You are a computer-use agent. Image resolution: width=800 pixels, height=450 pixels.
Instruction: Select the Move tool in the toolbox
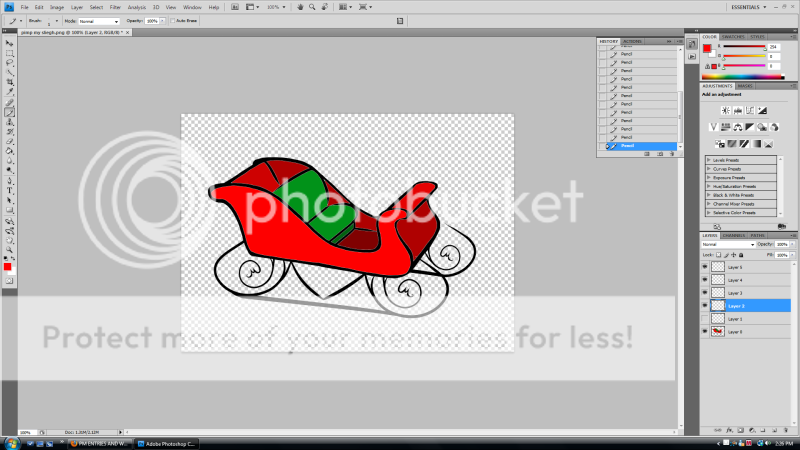point(10,44)
